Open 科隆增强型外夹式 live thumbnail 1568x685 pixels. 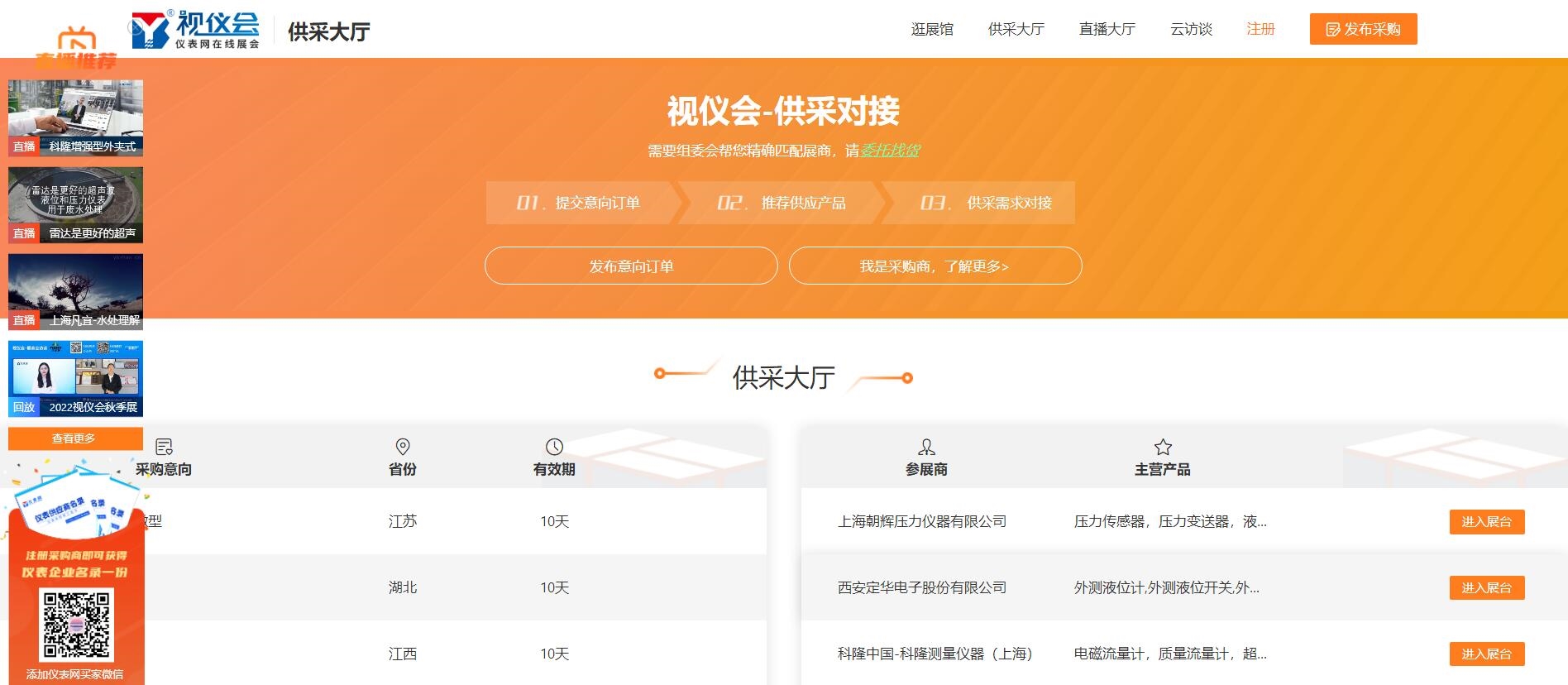tap(75, 117)
